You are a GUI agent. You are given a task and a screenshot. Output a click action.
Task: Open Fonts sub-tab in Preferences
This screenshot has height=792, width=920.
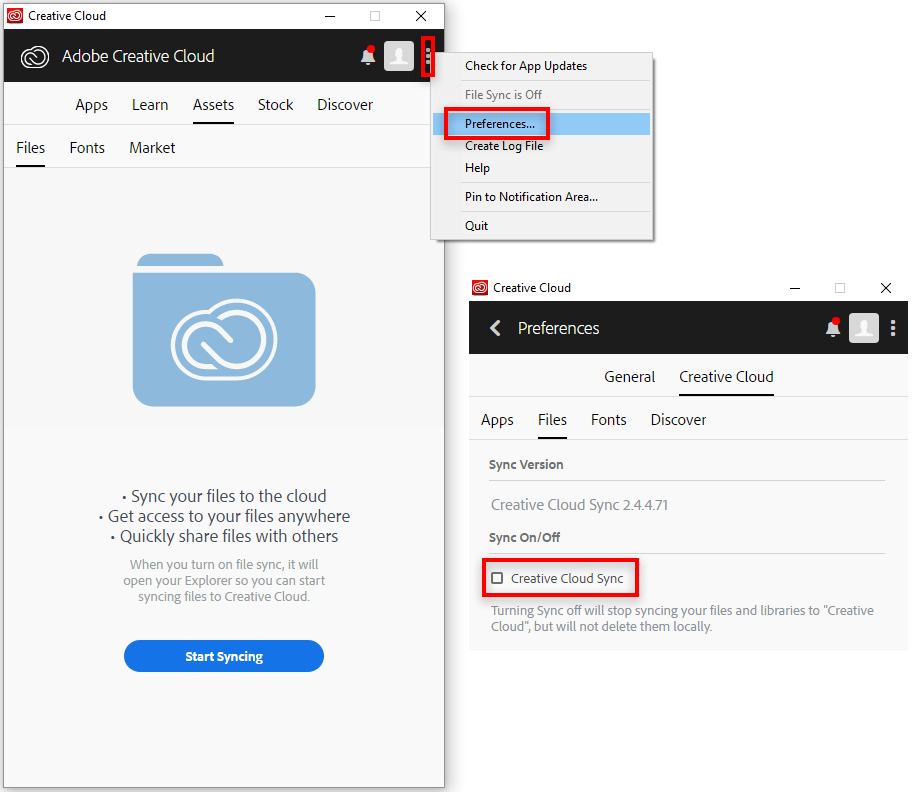tap(609, 420)
